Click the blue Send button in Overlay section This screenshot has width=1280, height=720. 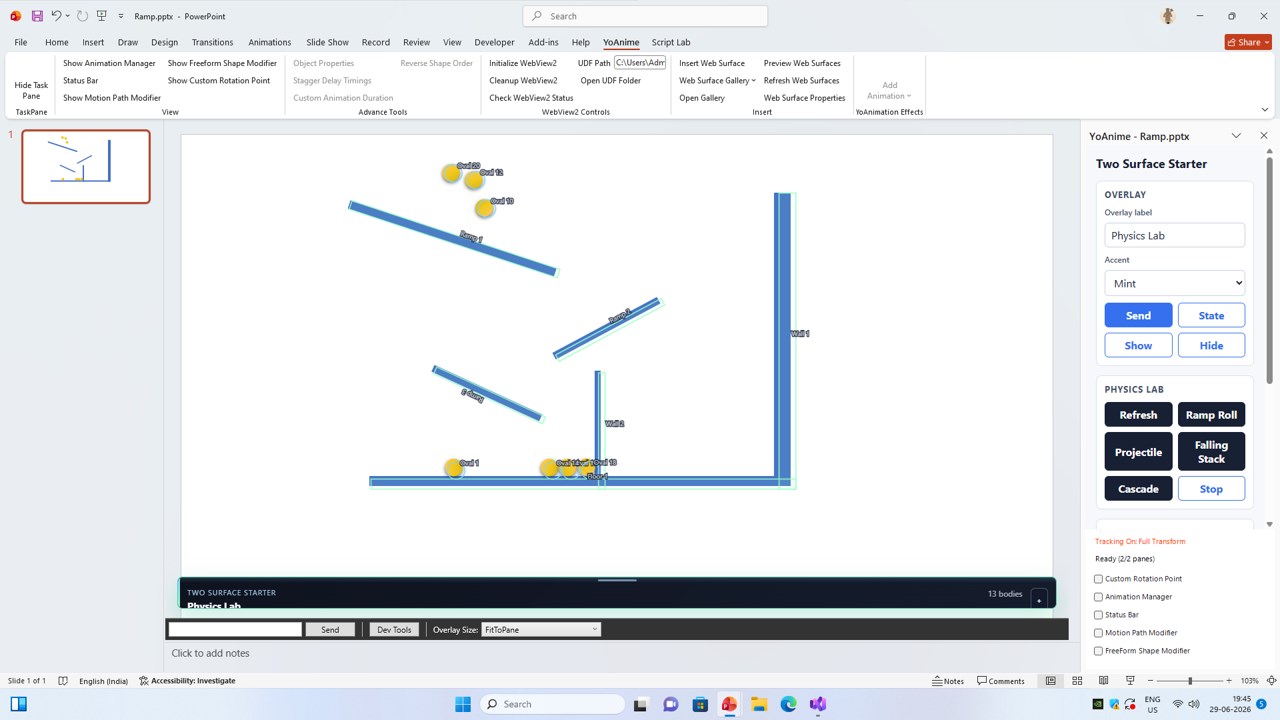1138,315
